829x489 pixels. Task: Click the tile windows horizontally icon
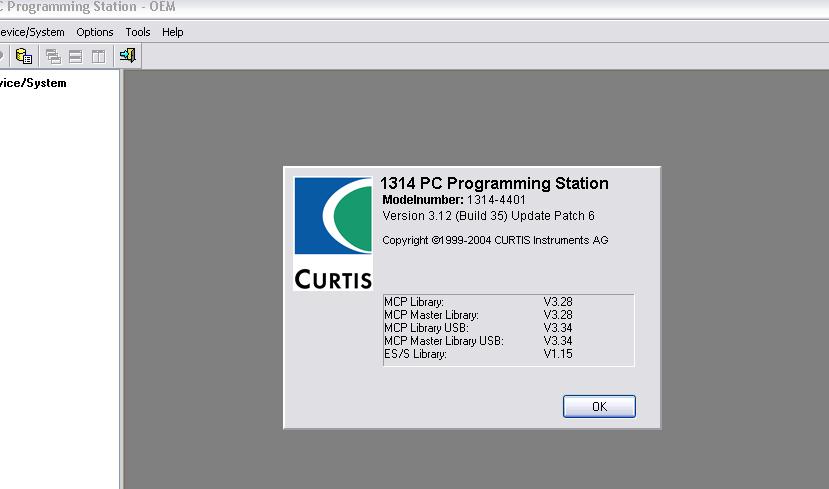[75, 56]
